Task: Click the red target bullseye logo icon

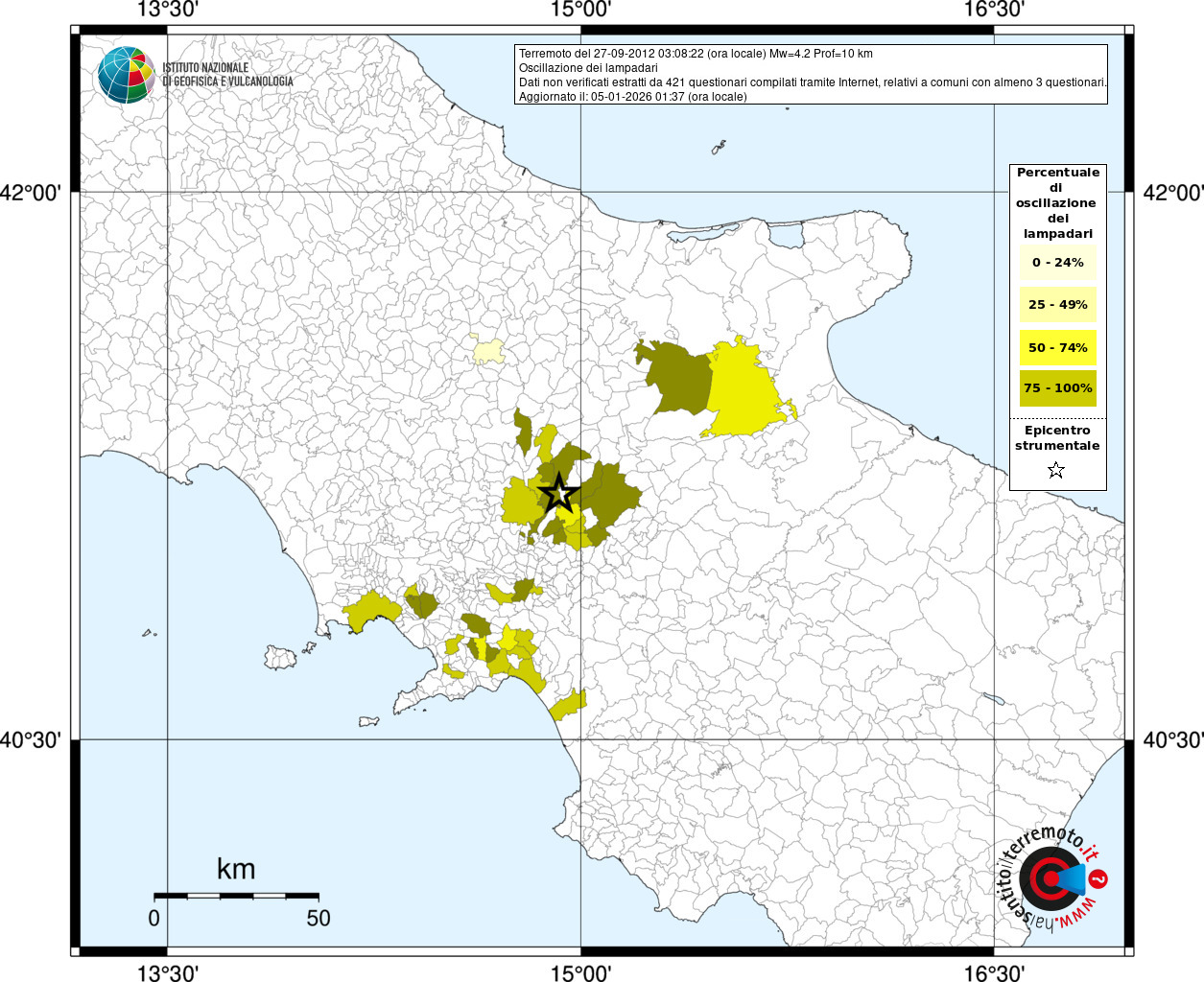Action: (x=1047, y=877)
